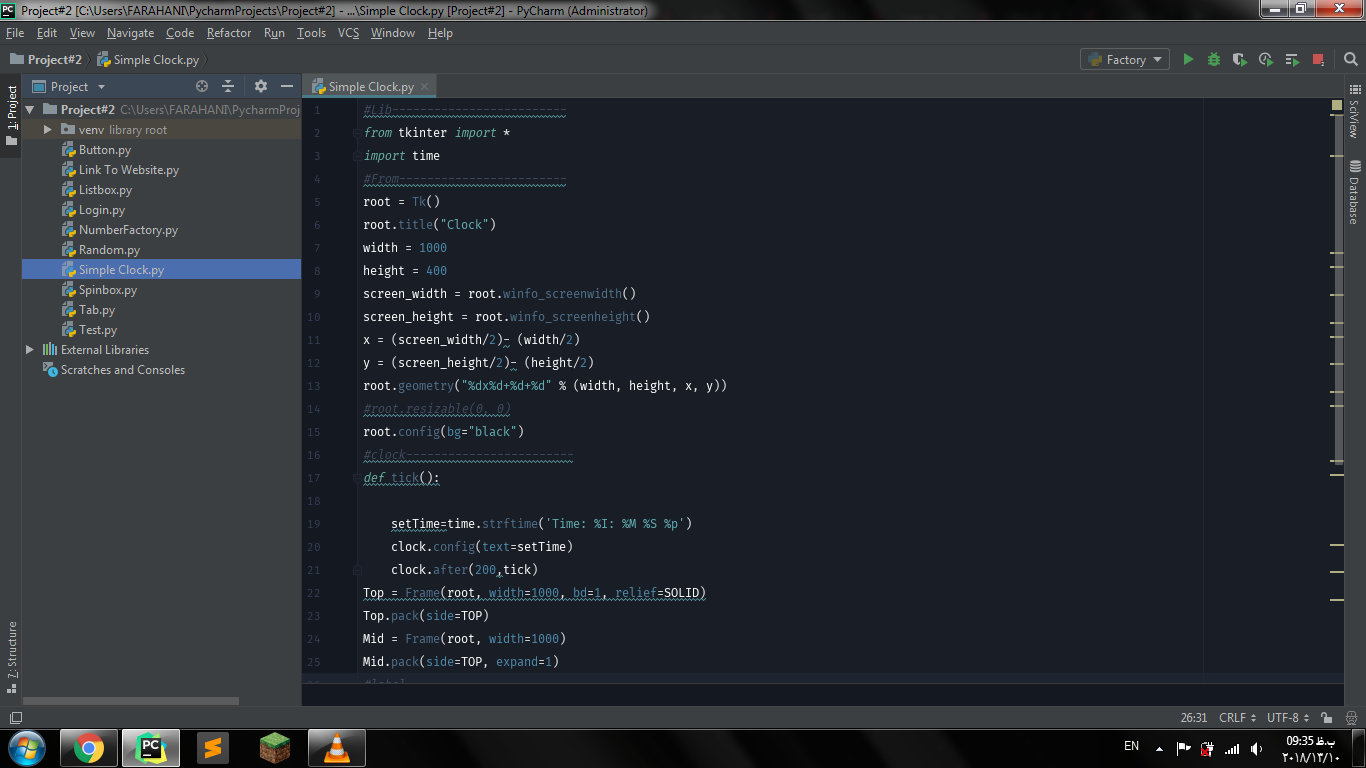The image size is (1366, 768).
Task: Toggle the file read-only lock icon
Action: coord(1326,718)
